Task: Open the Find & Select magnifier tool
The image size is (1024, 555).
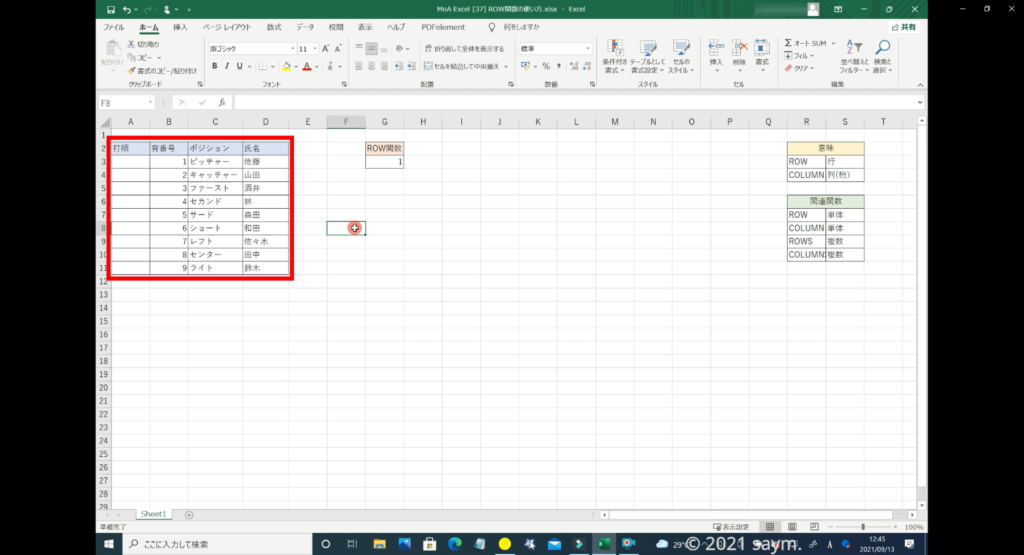Action: 882,50
